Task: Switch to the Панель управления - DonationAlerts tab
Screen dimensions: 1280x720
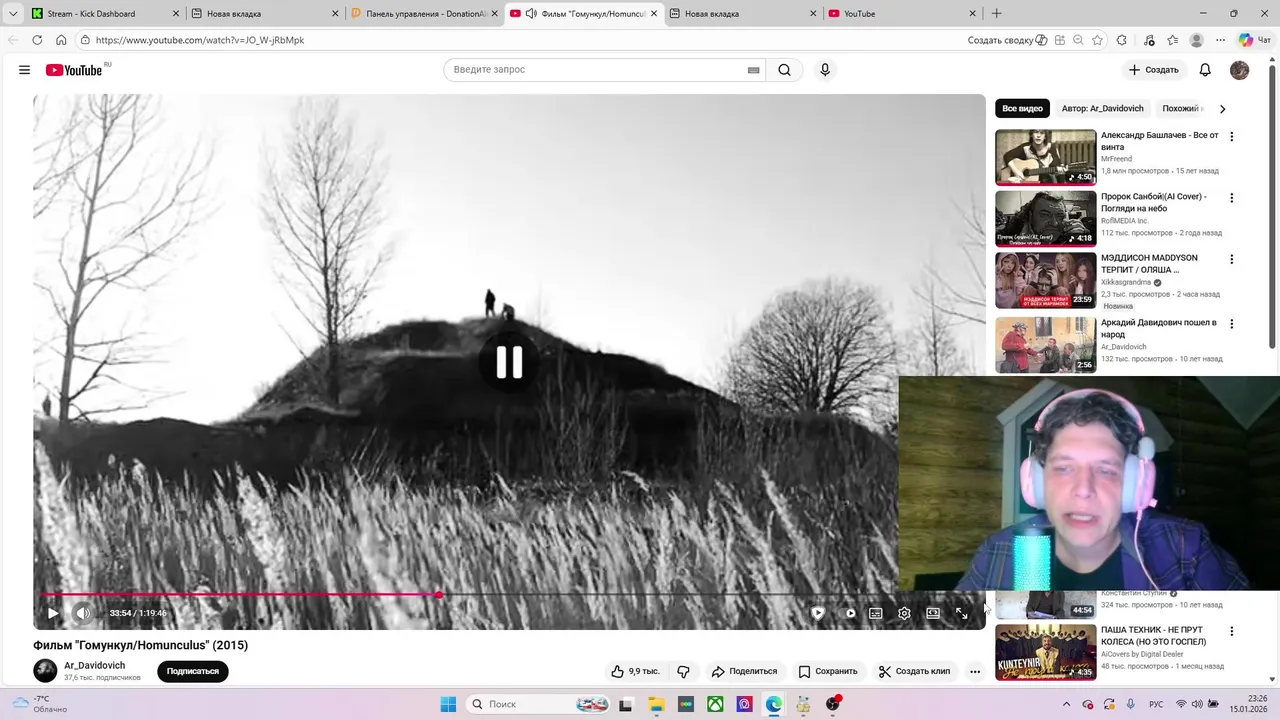Action: pyautogui.click(x=425, y=14)
